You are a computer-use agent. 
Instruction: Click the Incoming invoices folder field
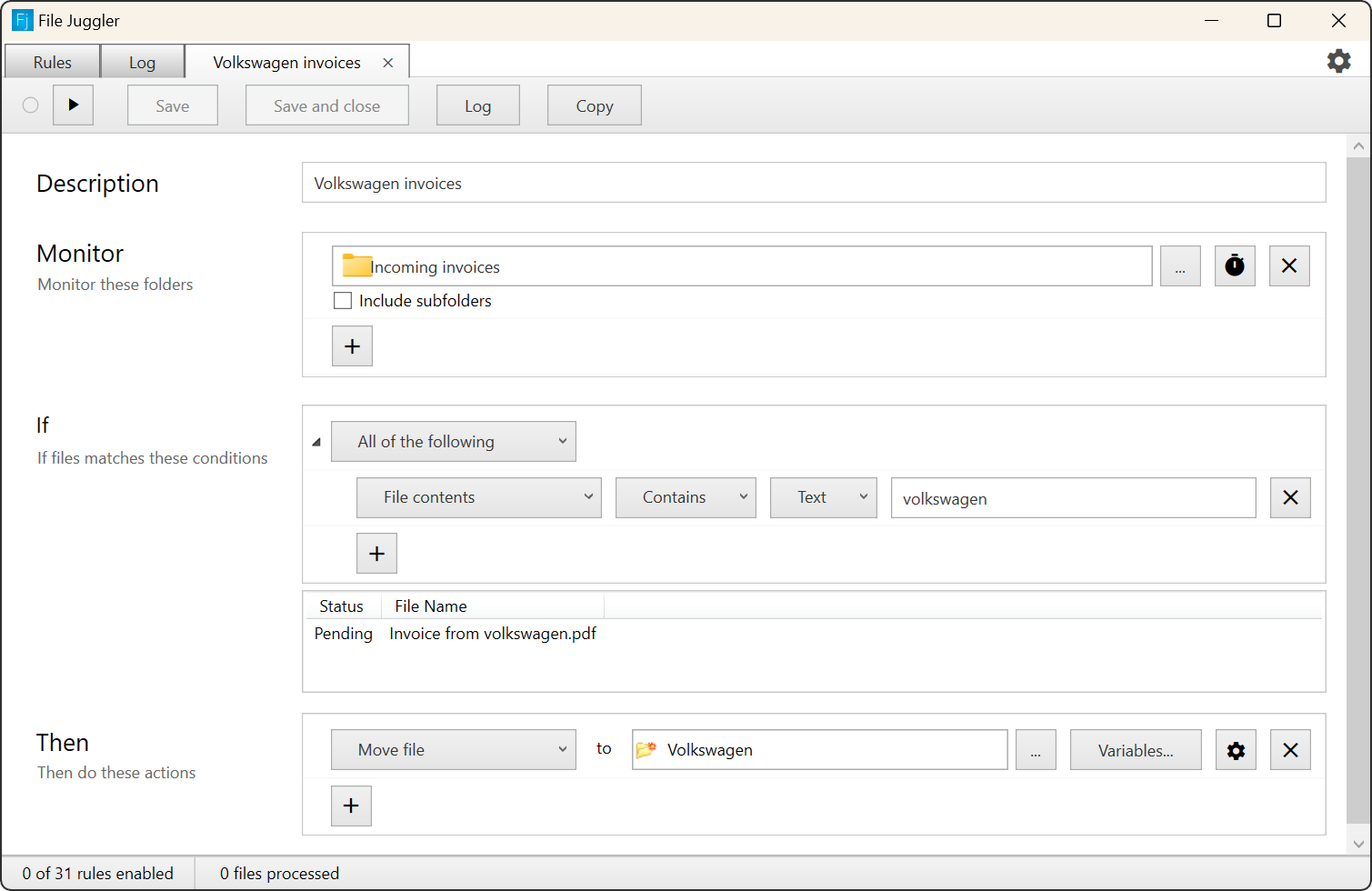pyautogui.click(x=742, y=266)
